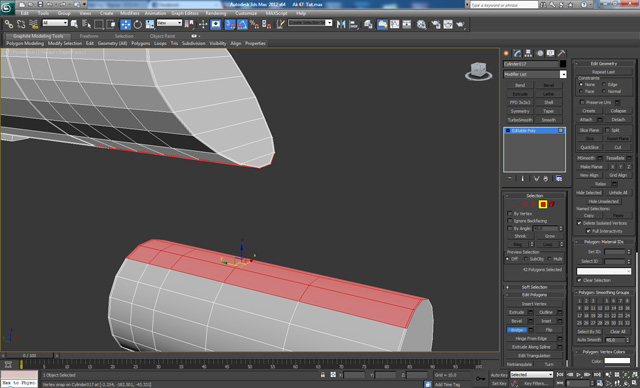Image resolution: width=640 pixels, height=388 pixels.
Task: Switch to the Utilities hammer panel
Action: (x=562, y=53)
